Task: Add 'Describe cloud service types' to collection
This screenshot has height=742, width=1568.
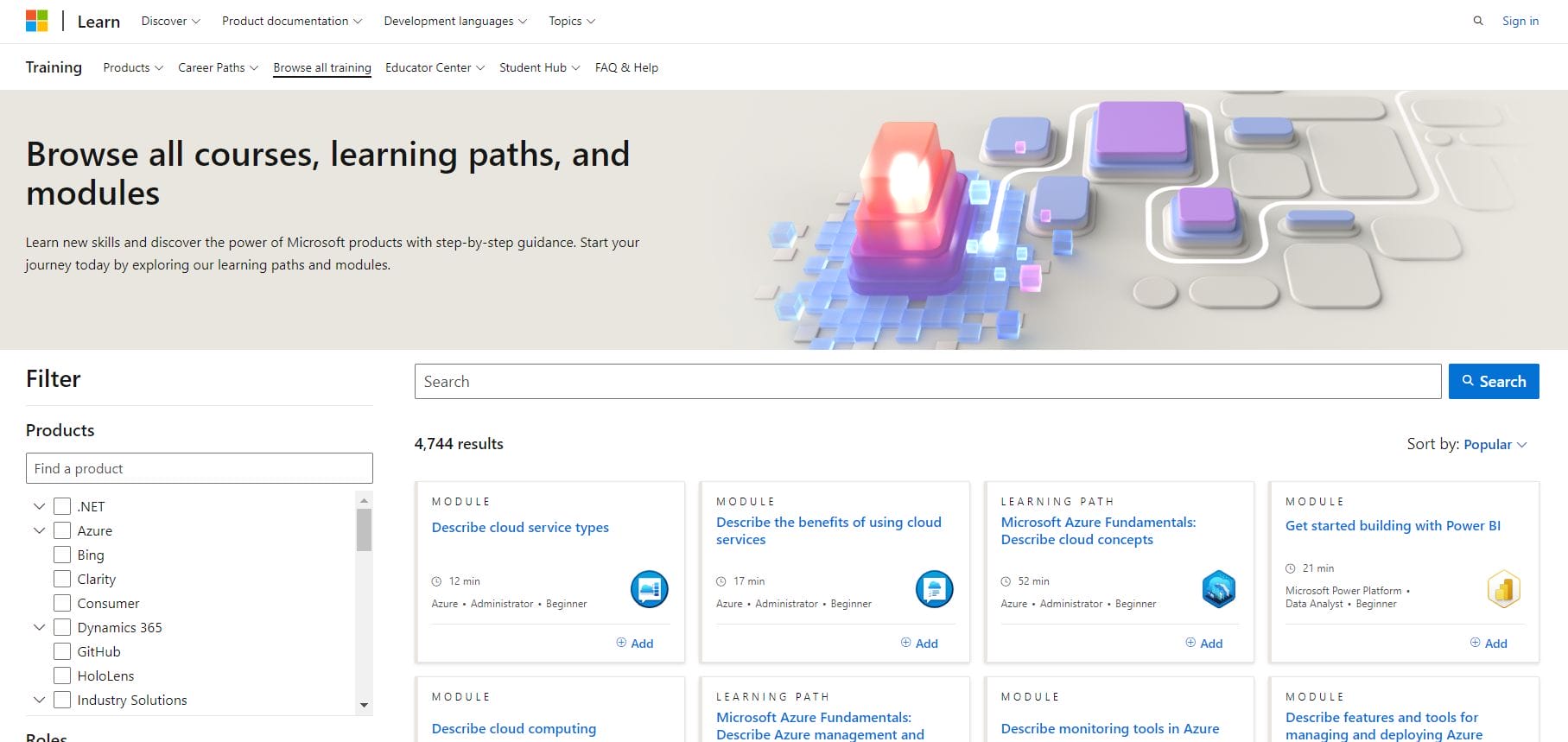Action: pos(635,643)
